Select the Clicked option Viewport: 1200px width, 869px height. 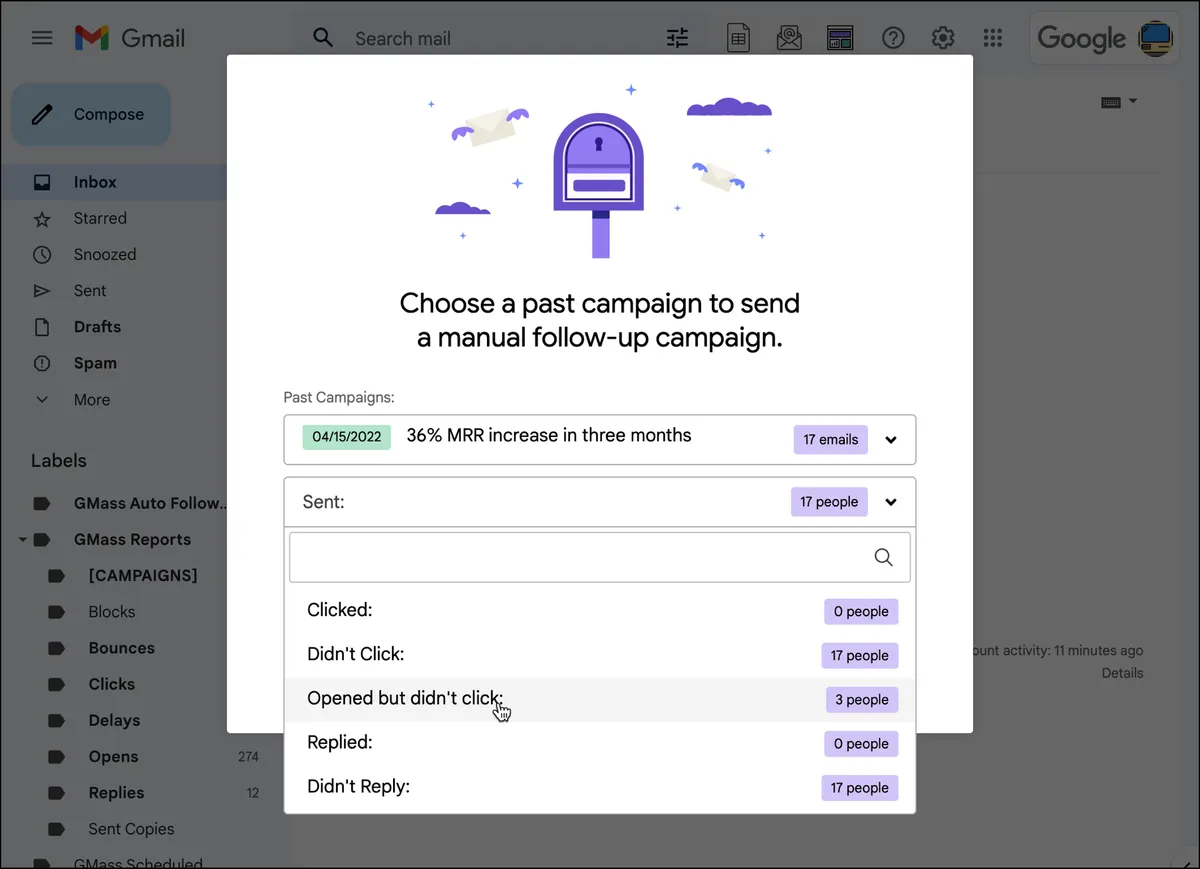pos(600,611)
